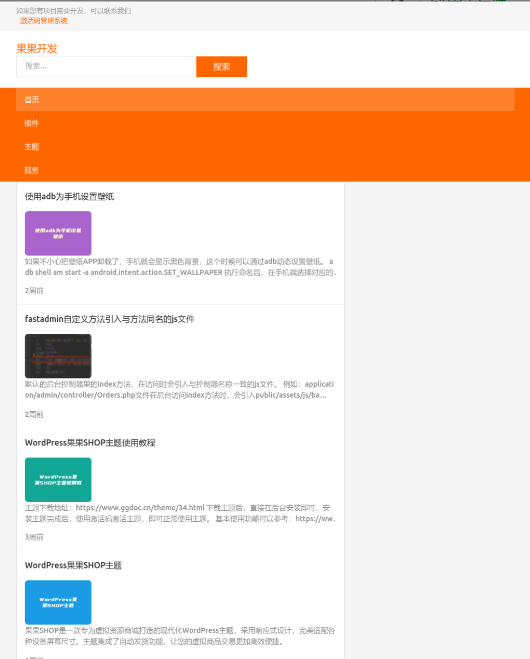Screen dimensions: 530x659
Task: Click the purple adb wallpaper thumbnail
Action: tap(58, 233)
